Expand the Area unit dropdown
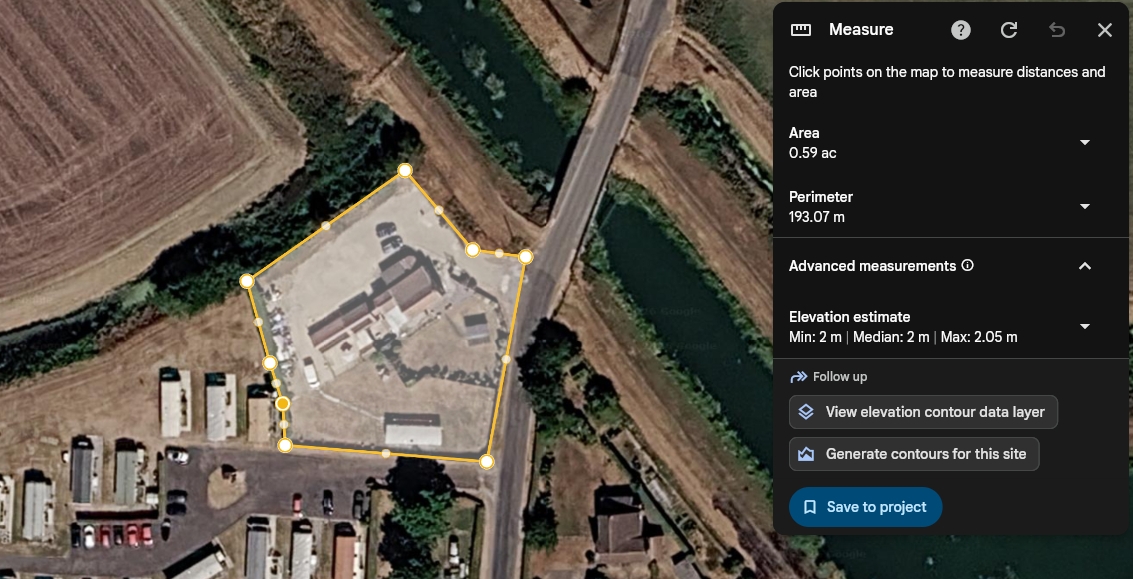 [1085, 142]
